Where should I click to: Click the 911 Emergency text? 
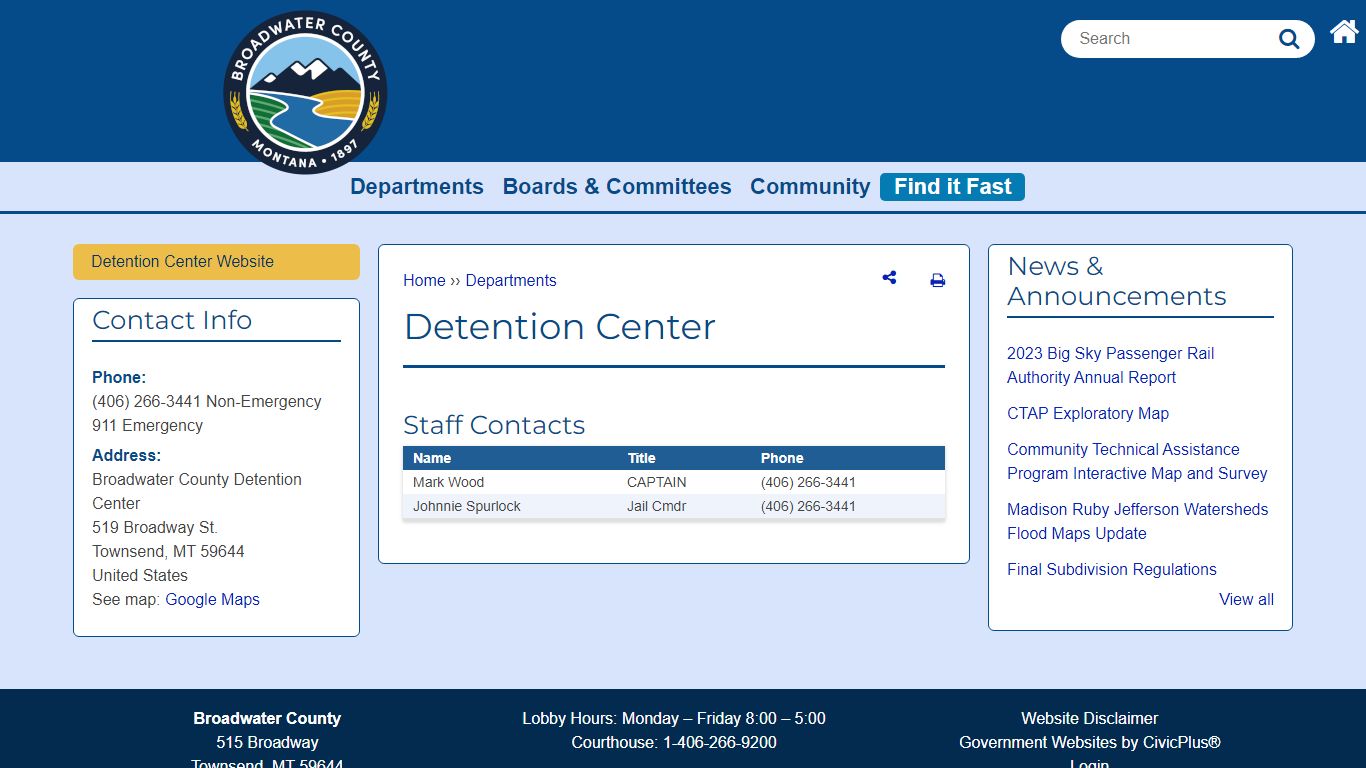(147, 426)
